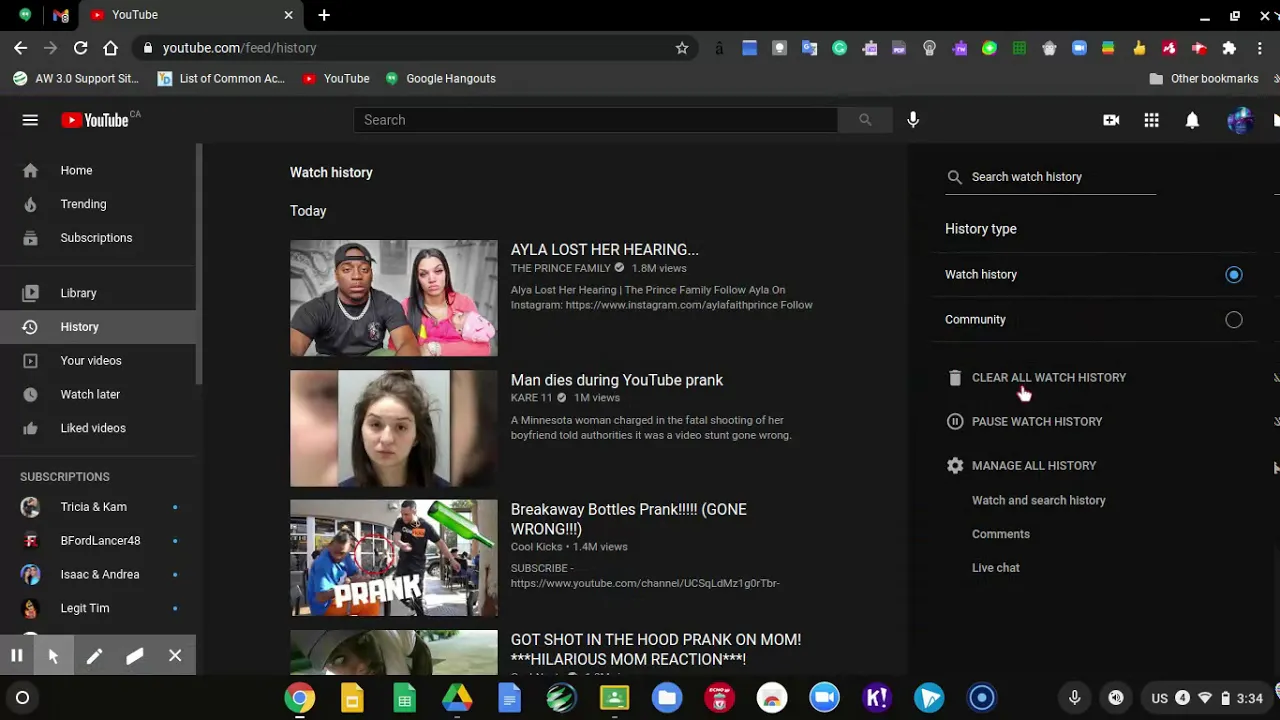Open Library in sidebar

coord(98,293)
